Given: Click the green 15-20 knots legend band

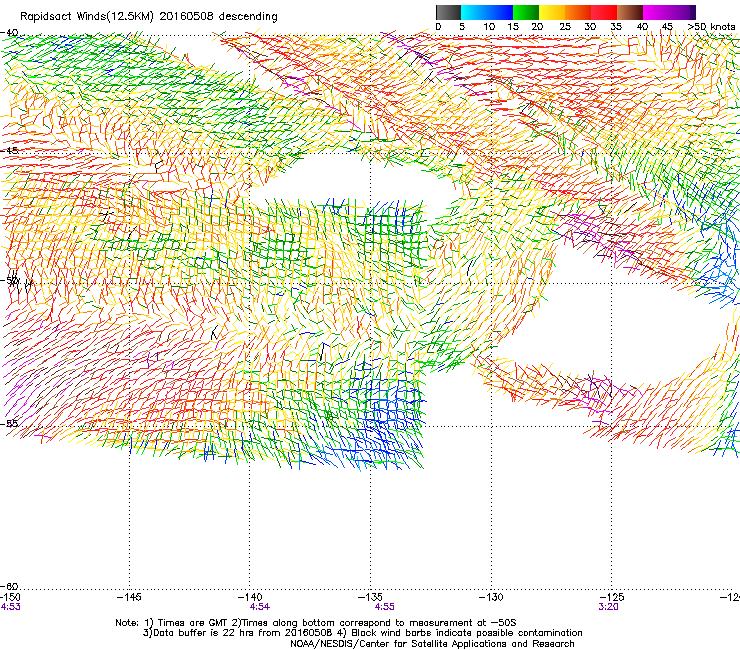Looking at the screenshot, I should point(526,12).
